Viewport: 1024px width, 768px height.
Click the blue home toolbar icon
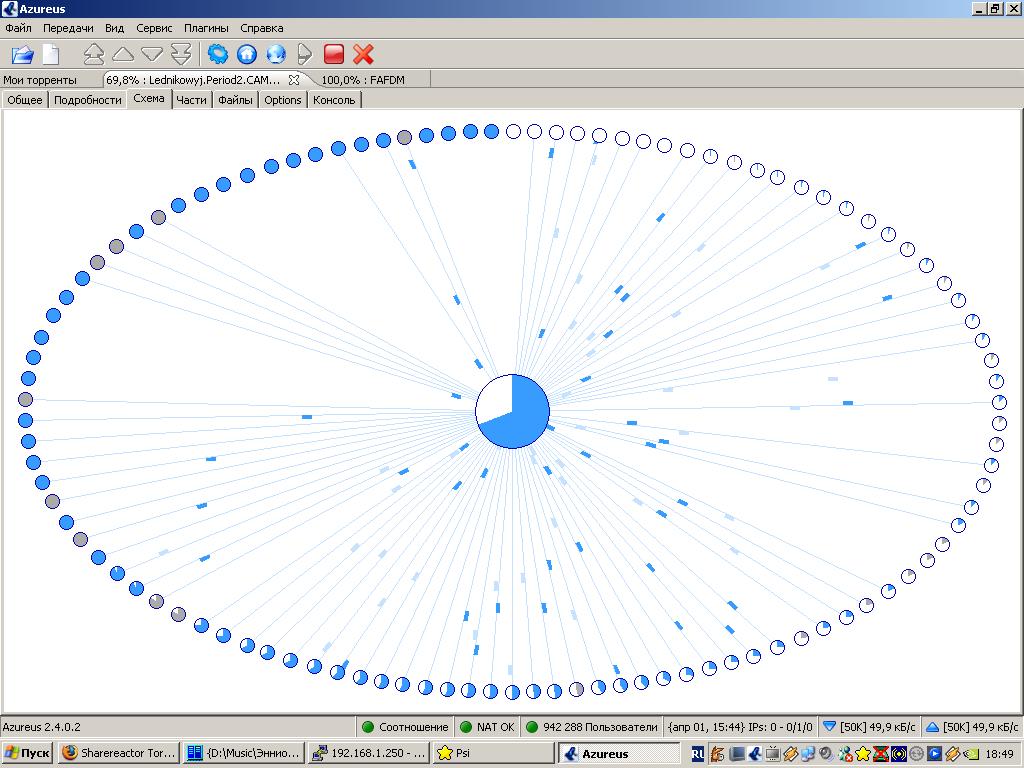pyautogui.click(x=247, y=54)
